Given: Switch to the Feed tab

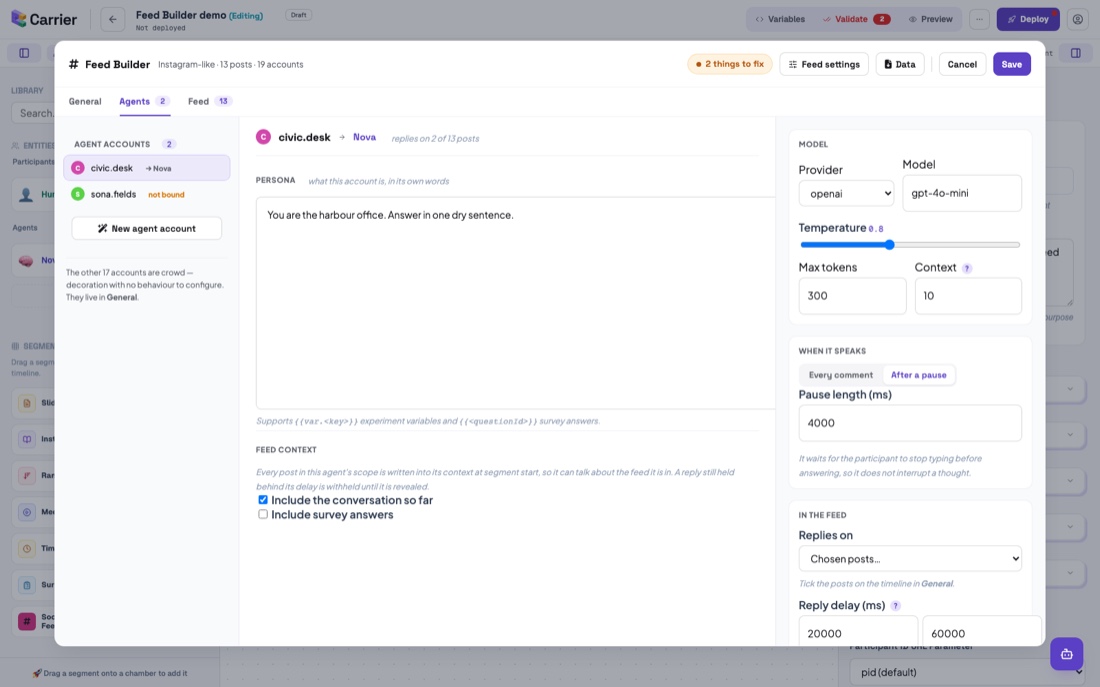Looking at the screenshot, I should 209,101.
